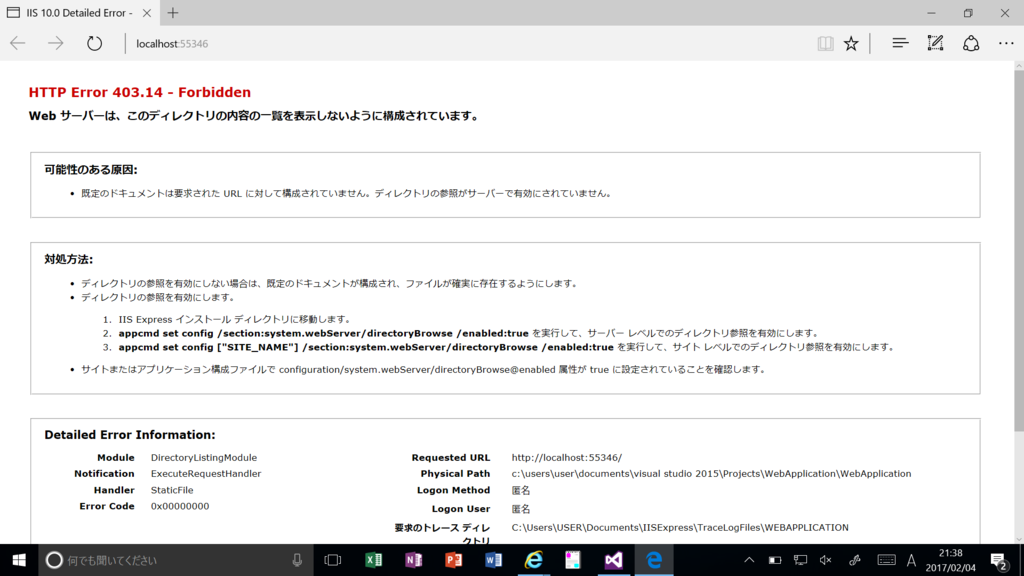The height and width of the screenshot is (576, 1024).
Task: Go back to the previous page
Action: (18, 44)
